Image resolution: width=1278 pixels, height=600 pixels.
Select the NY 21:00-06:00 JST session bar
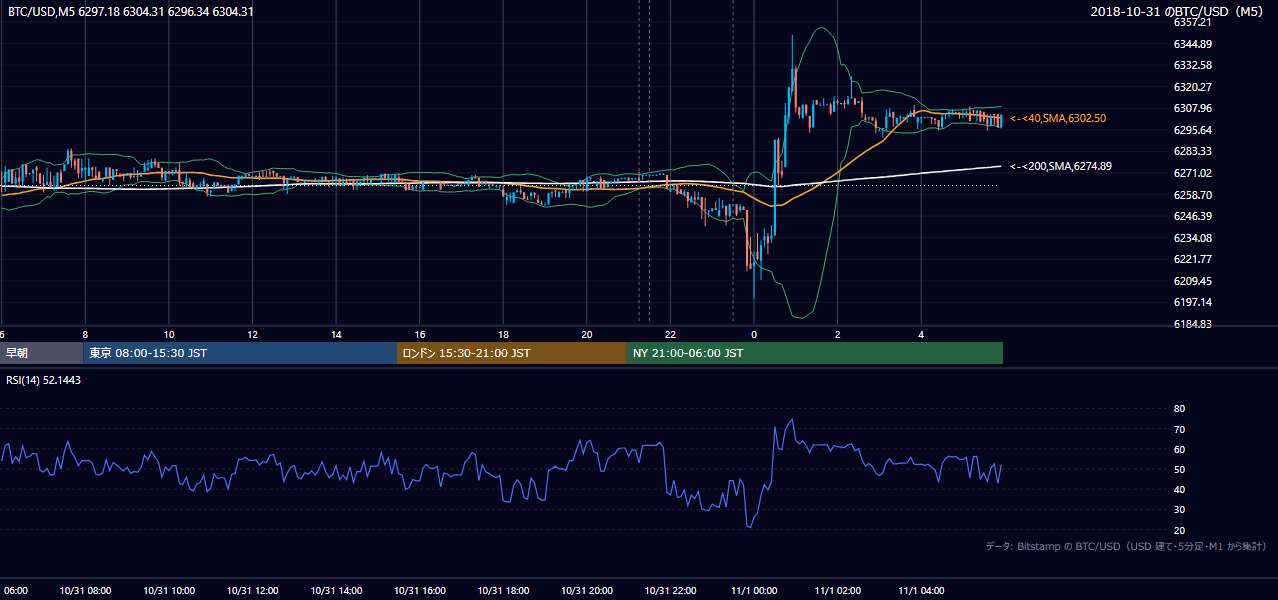(815, 353)
